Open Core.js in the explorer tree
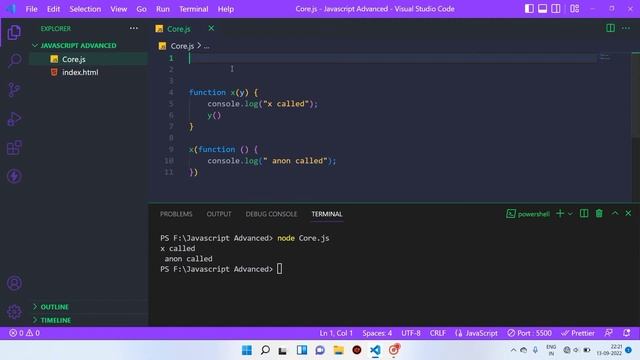 click(74, 59)
